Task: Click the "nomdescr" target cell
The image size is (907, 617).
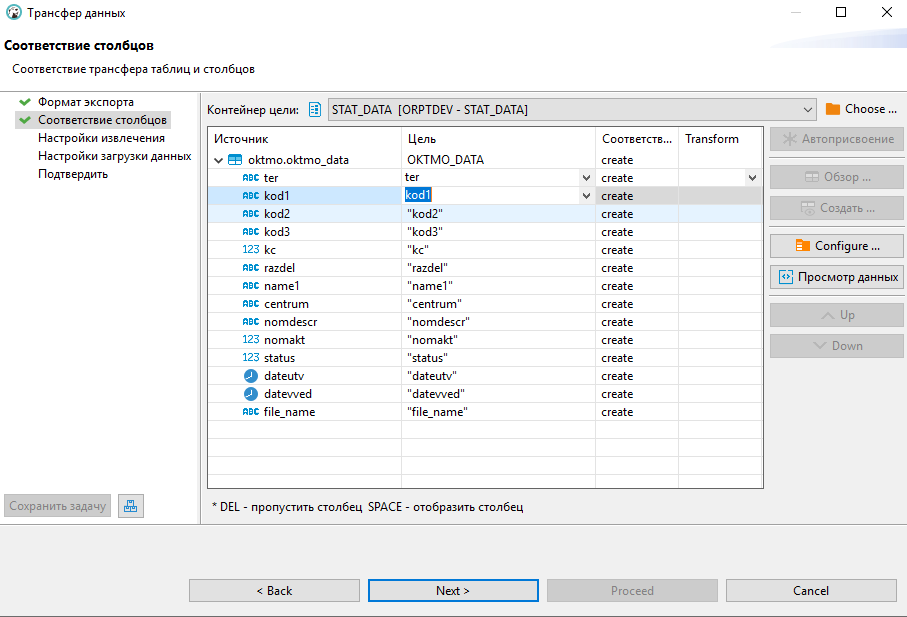Action: [499, 322]
